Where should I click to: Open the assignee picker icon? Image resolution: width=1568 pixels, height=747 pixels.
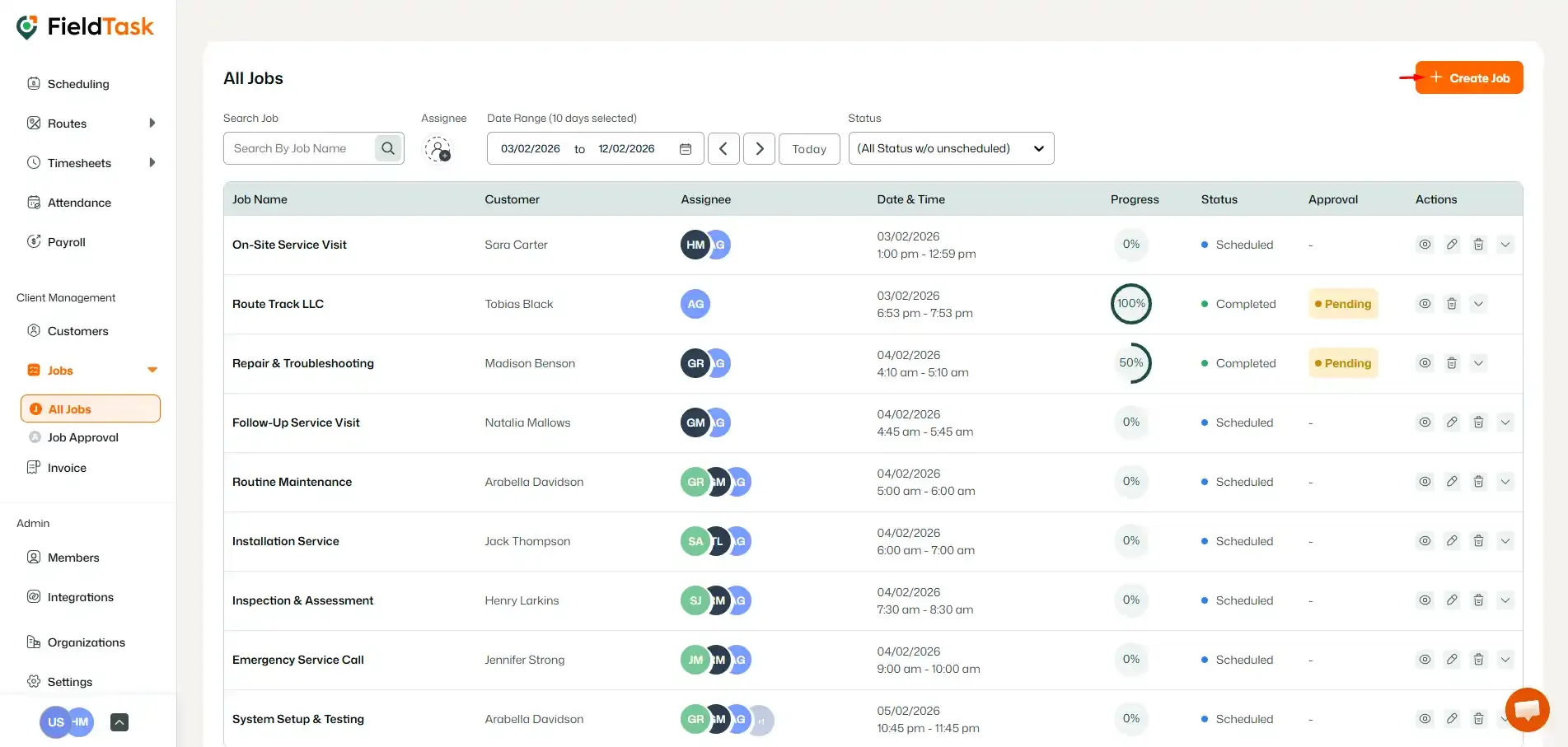(x=438, y=149)
